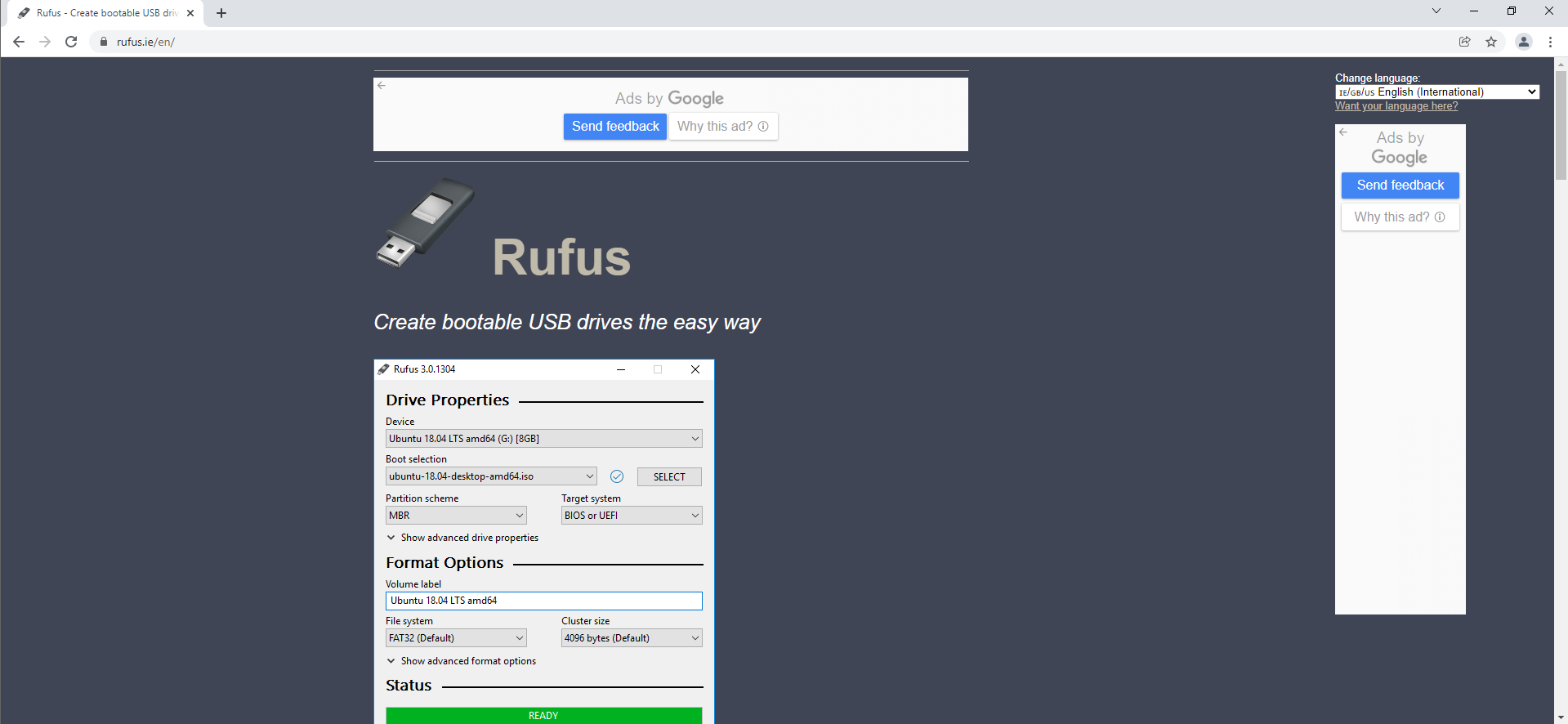Click Why this ad? in top banner
This screenshot has height=724, width=1568.
[x=723, y=127]
